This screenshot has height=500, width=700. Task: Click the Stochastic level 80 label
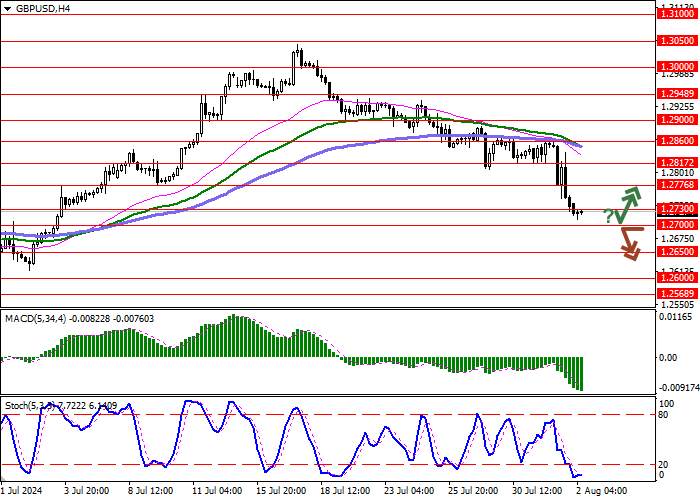663,415
